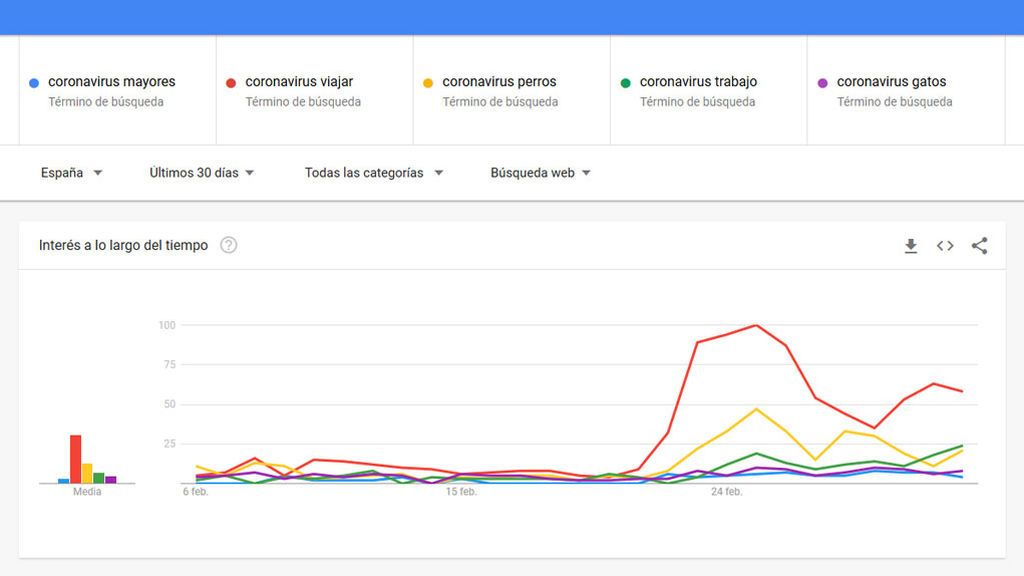
Task: Open the Últimos 30 días time range dropdown
Action: tap(201, 172)
